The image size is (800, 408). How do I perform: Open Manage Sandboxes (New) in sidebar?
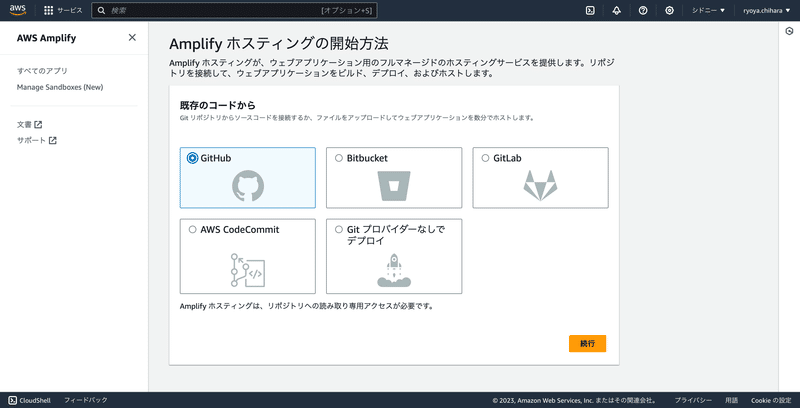60,87
